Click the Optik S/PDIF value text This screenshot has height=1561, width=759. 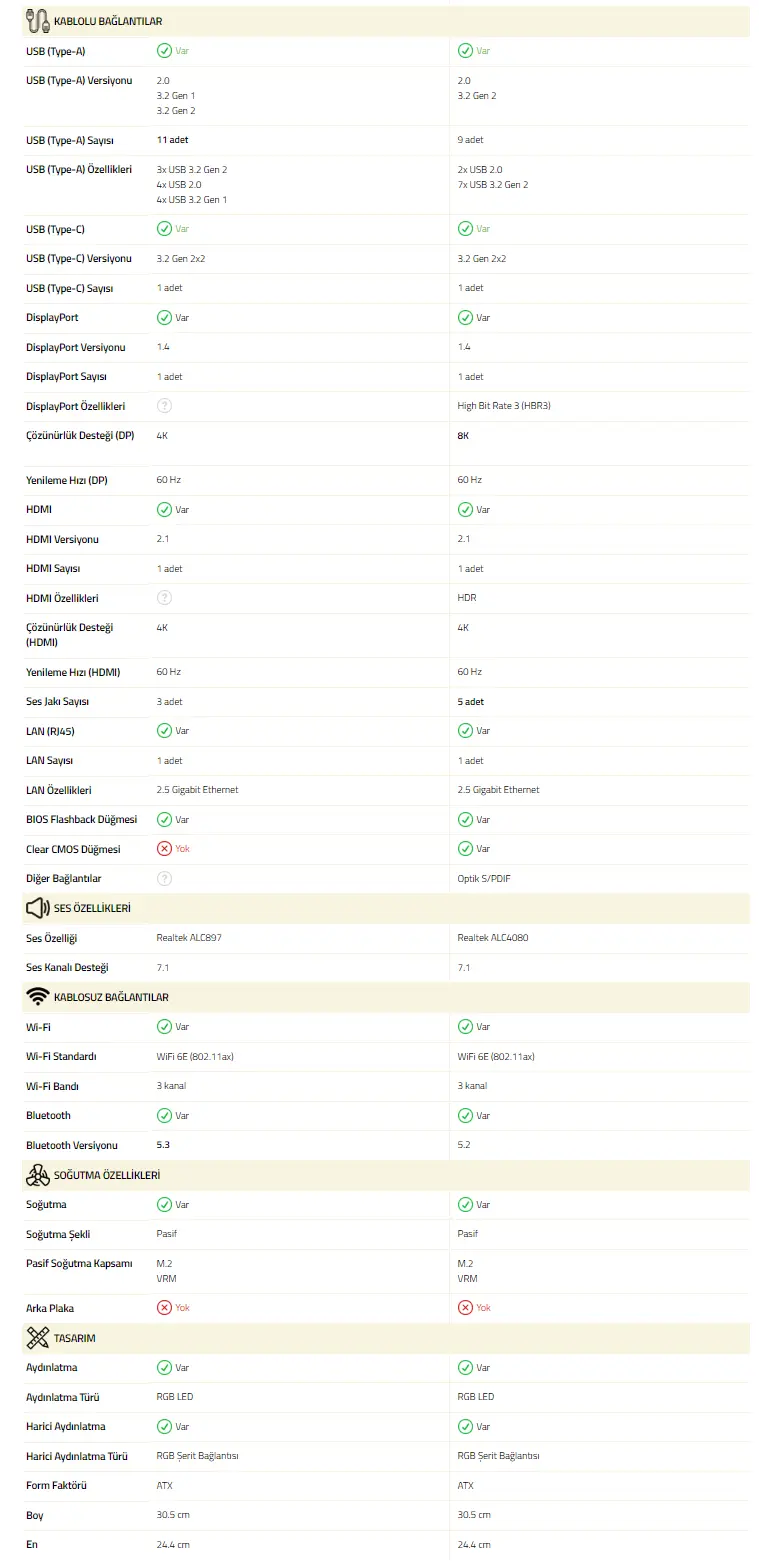[x=489, y=878]
